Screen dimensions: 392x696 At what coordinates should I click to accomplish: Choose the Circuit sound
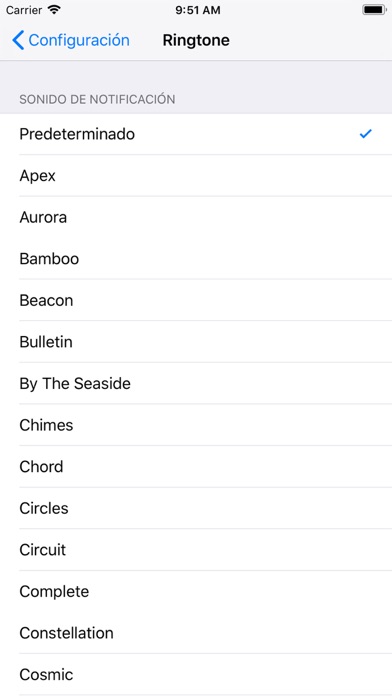point(196,550)
